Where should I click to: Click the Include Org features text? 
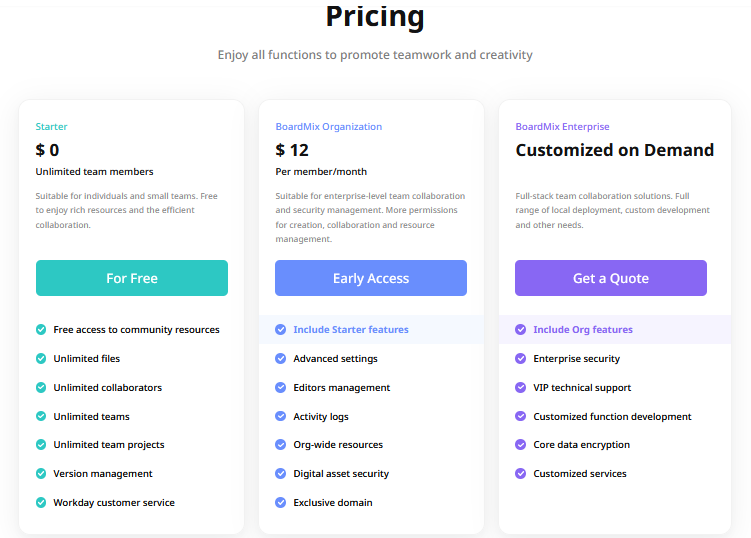583,329
